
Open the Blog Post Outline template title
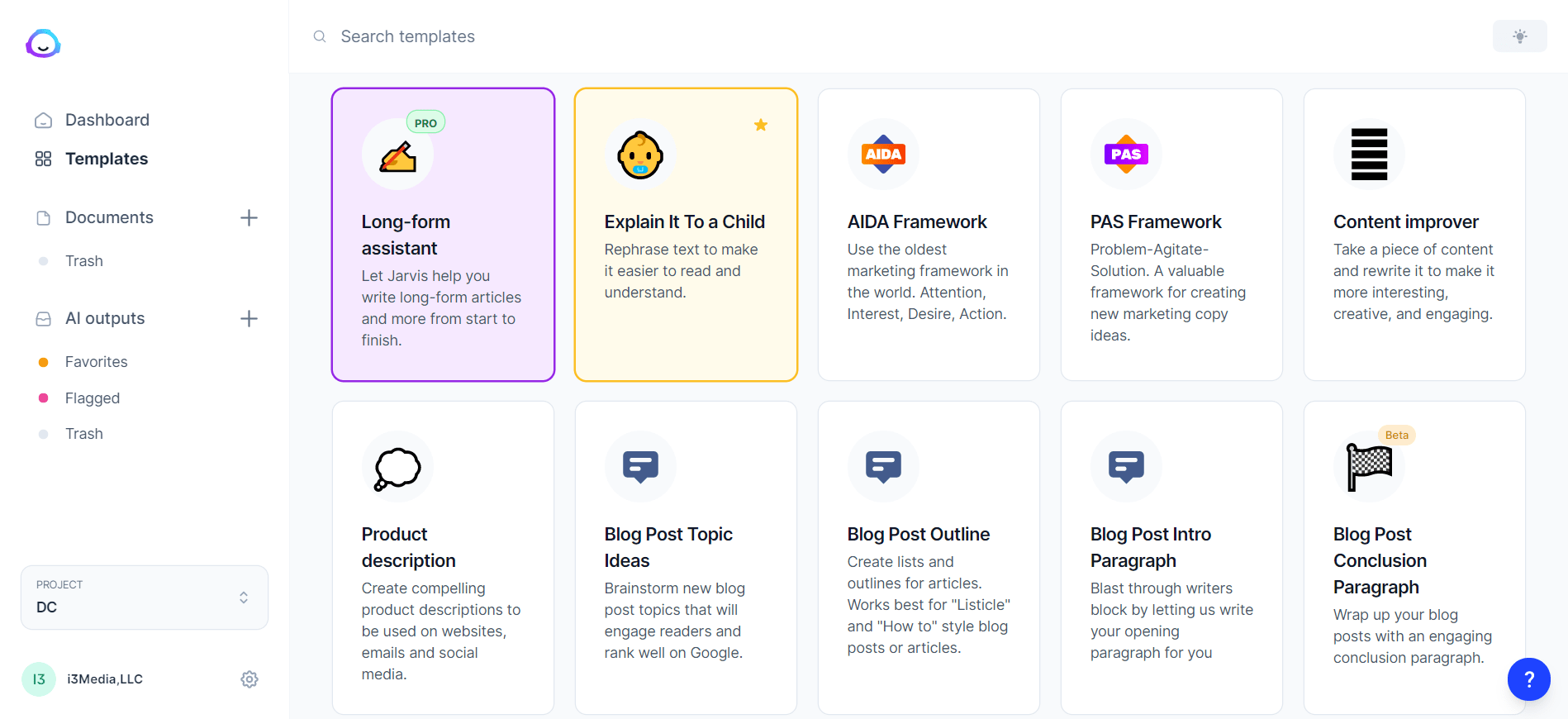click(919, 534)
